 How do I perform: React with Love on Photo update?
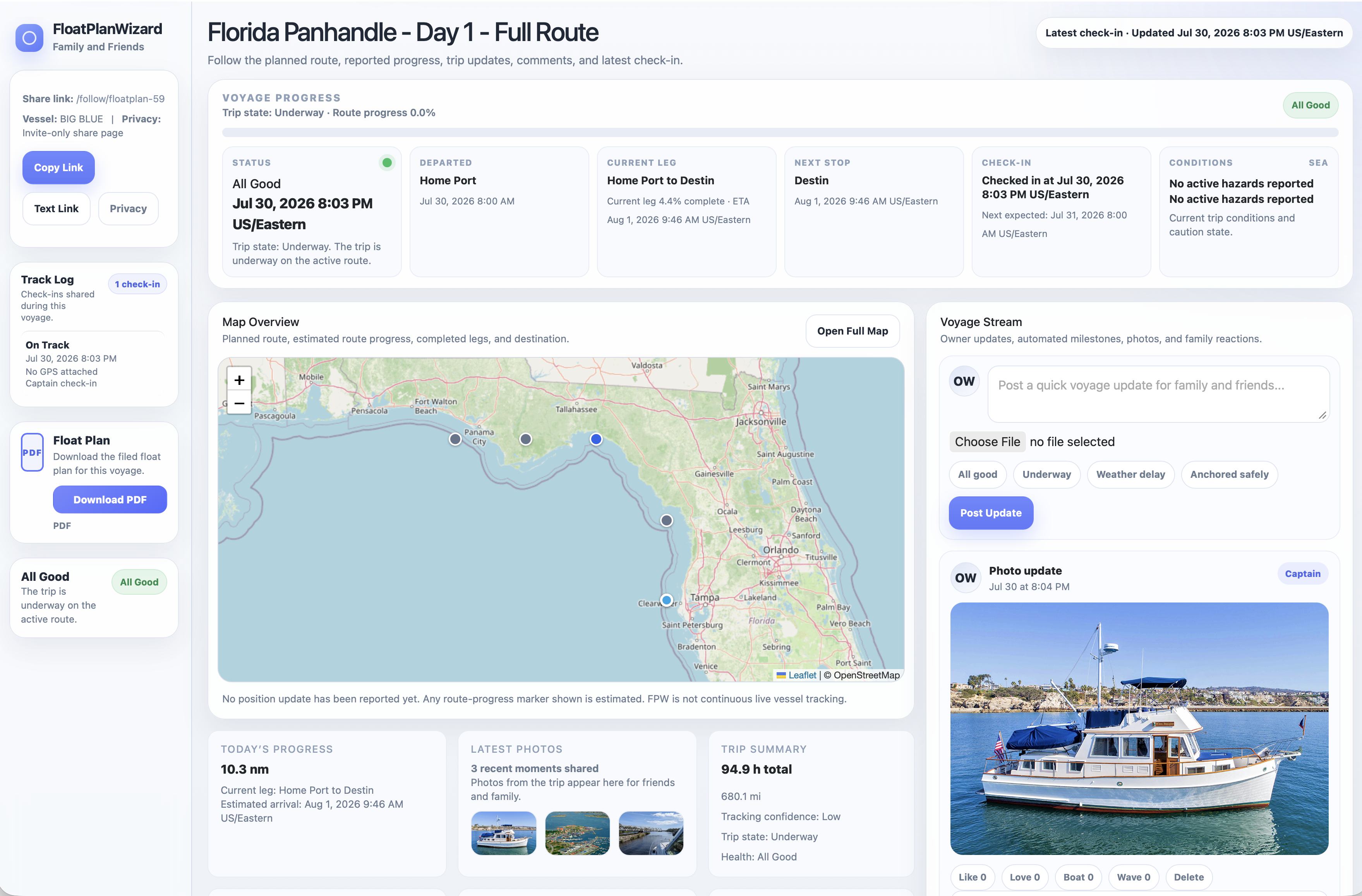1024,877
